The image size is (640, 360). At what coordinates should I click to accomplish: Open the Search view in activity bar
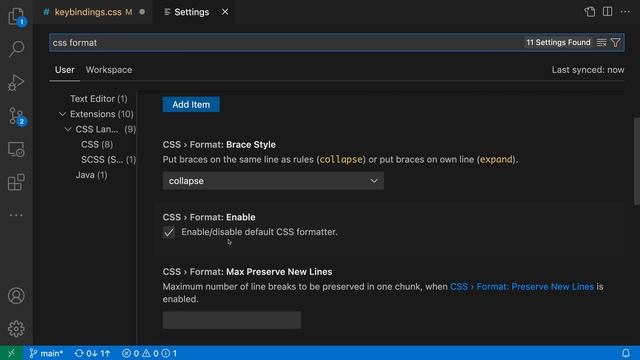[16, 49]
